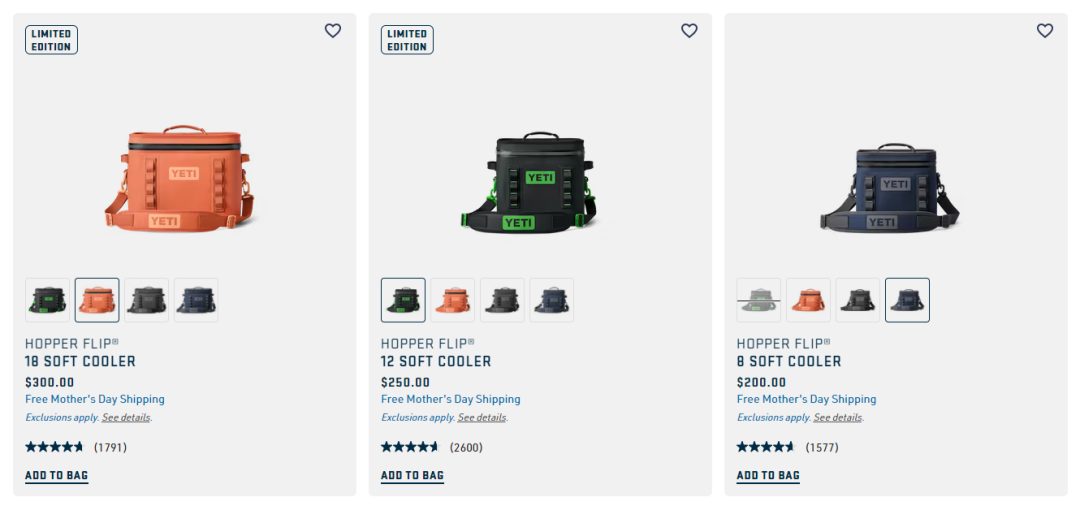The width and height of the screenshot is (1080, 506).
Task: Choose the charcoal swatch on Hopper Flip 18
Action: (x=147, y=300)
